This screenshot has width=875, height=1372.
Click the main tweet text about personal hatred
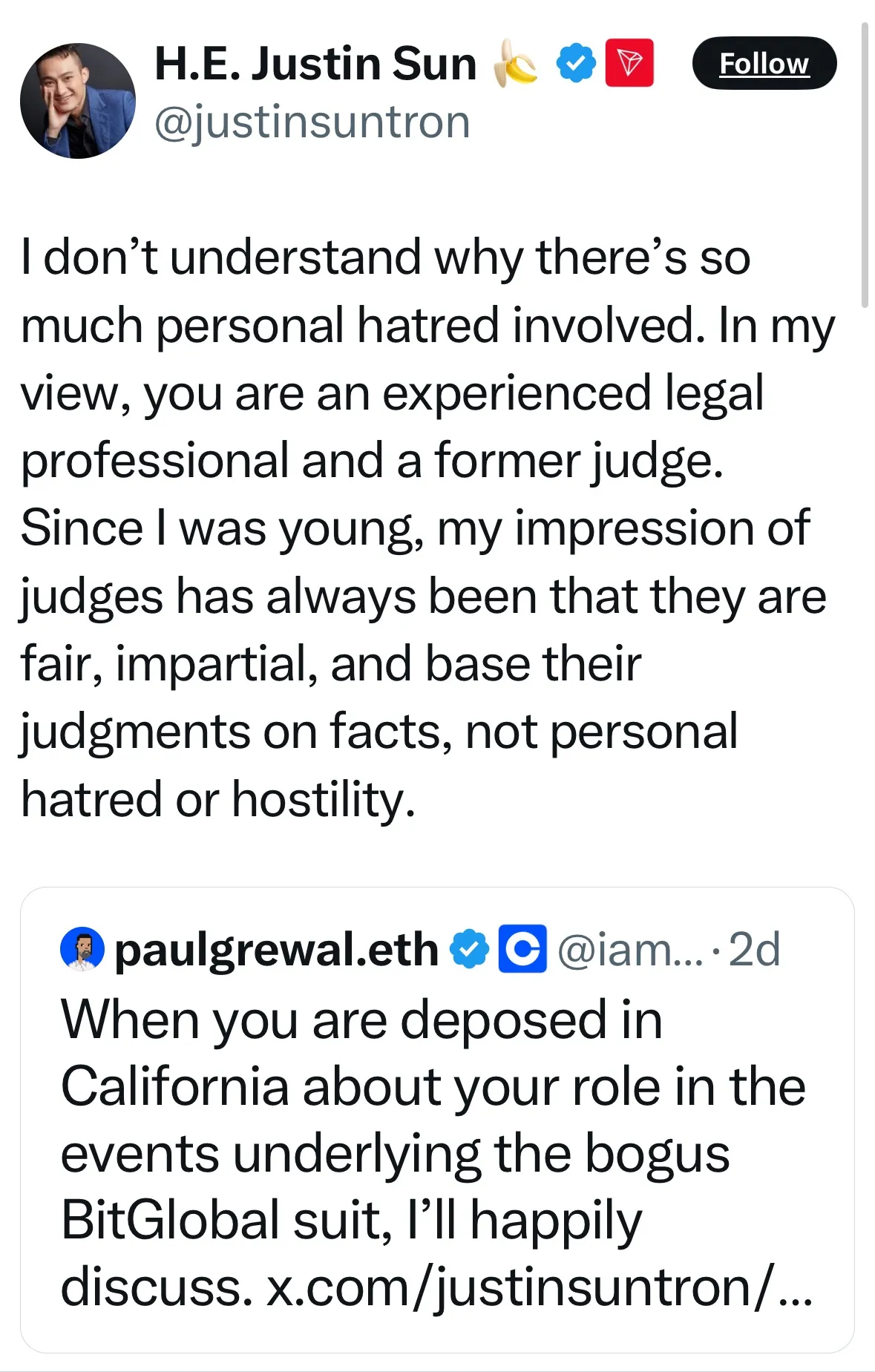click(x=423, y=527)
